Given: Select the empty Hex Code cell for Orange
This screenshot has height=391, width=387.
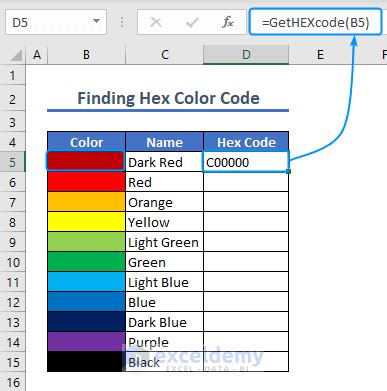Looking at the screenshot, I should (246, 202).
